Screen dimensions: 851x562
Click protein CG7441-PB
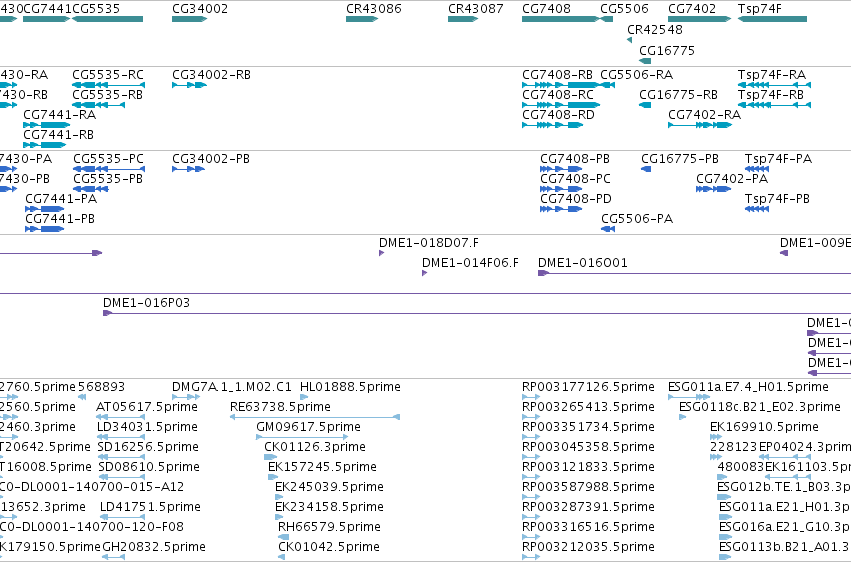pos(45,229)
